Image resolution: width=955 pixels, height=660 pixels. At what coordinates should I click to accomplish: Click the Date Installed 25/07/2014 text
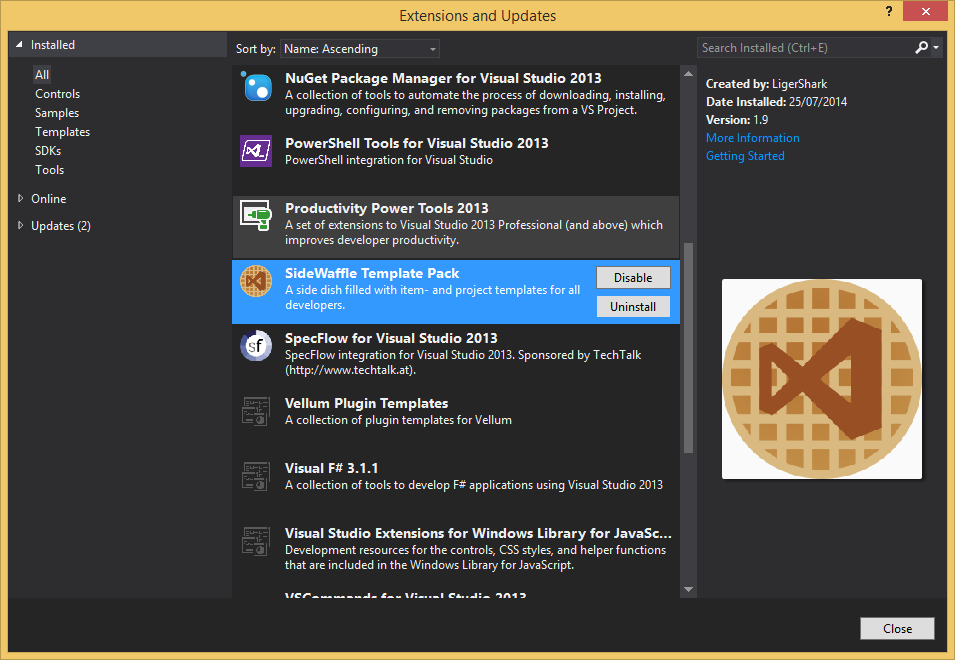[777, 102]
